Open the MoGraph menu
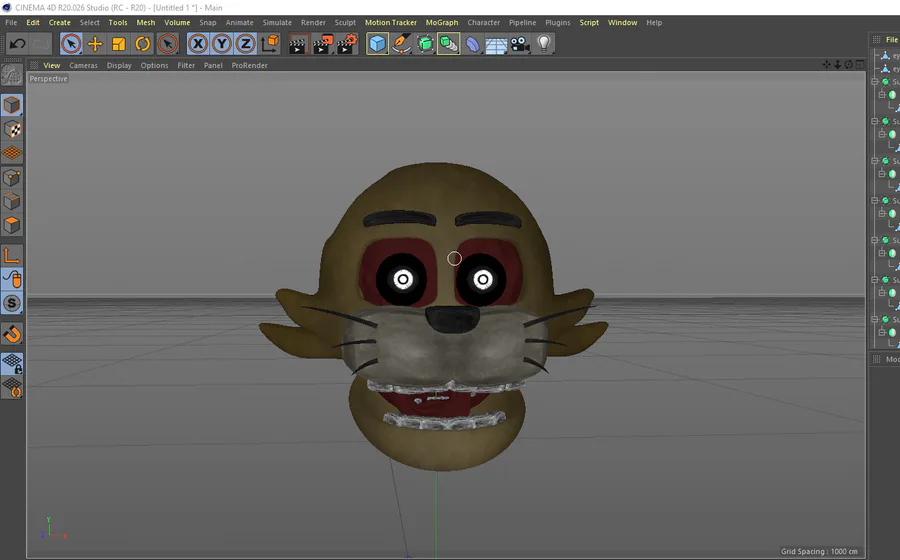The width and height of the screenshot is (900, 560). pyautogui.click(x=442, y=22)
